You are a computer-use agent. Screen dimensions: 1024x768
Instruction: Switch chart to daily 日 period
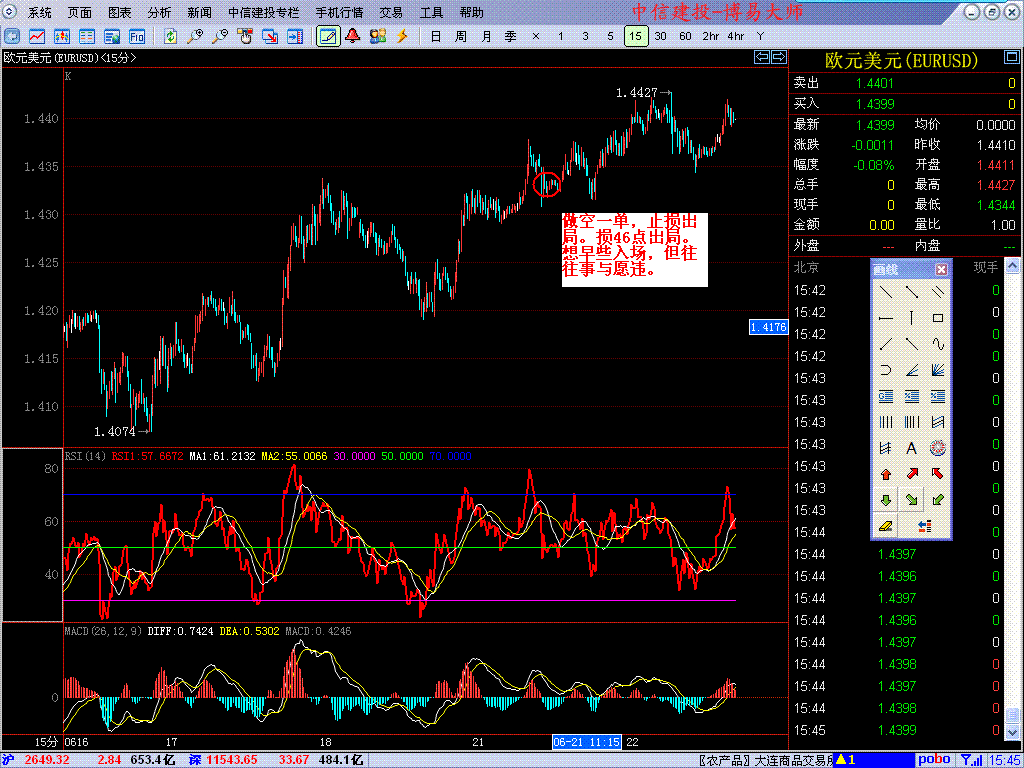(x=436, y=36)
